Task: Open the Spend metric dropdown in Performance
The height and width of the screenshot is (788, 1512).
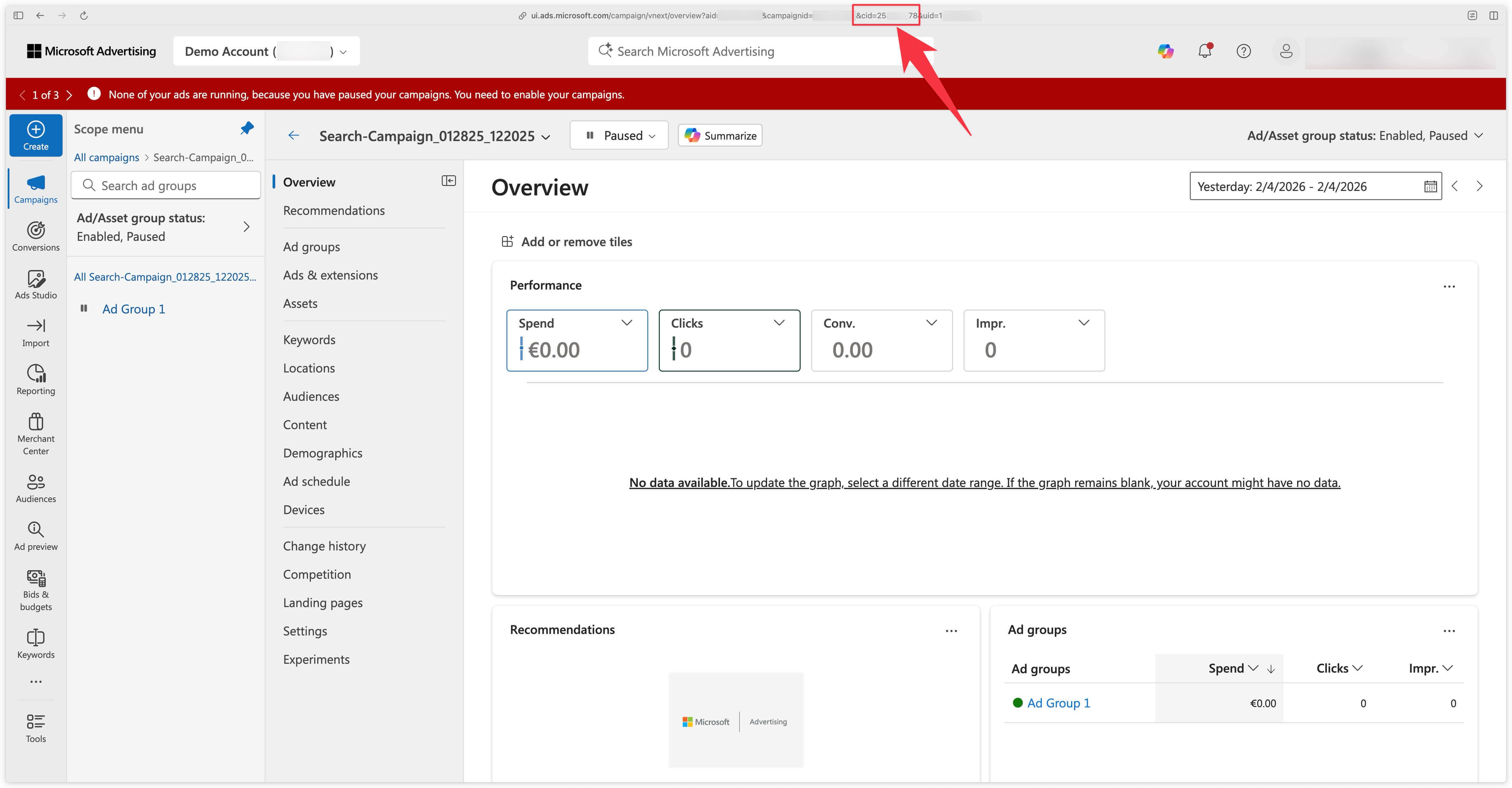Action: (x=626, y=323)
